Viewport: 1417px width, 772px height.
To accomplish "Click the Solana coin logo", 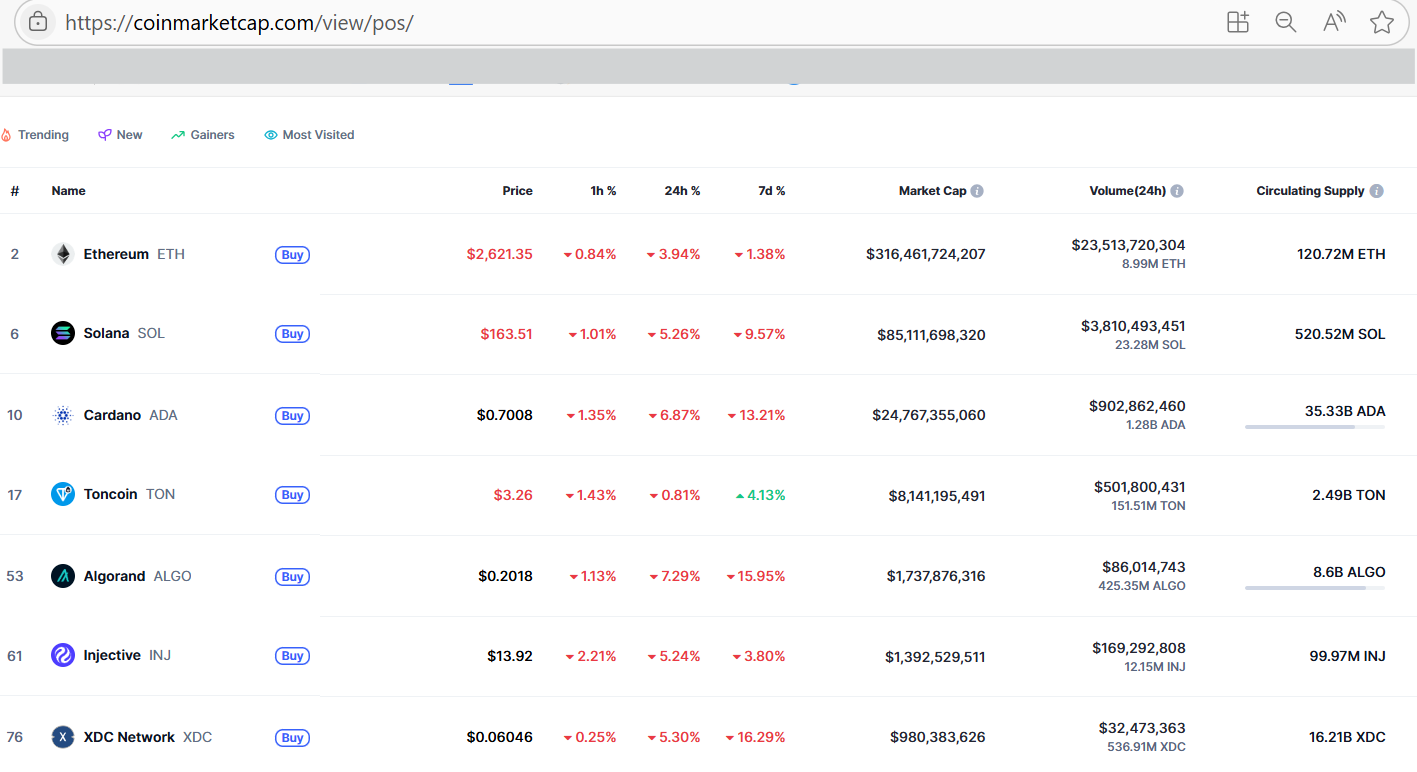I will (63, 333).
